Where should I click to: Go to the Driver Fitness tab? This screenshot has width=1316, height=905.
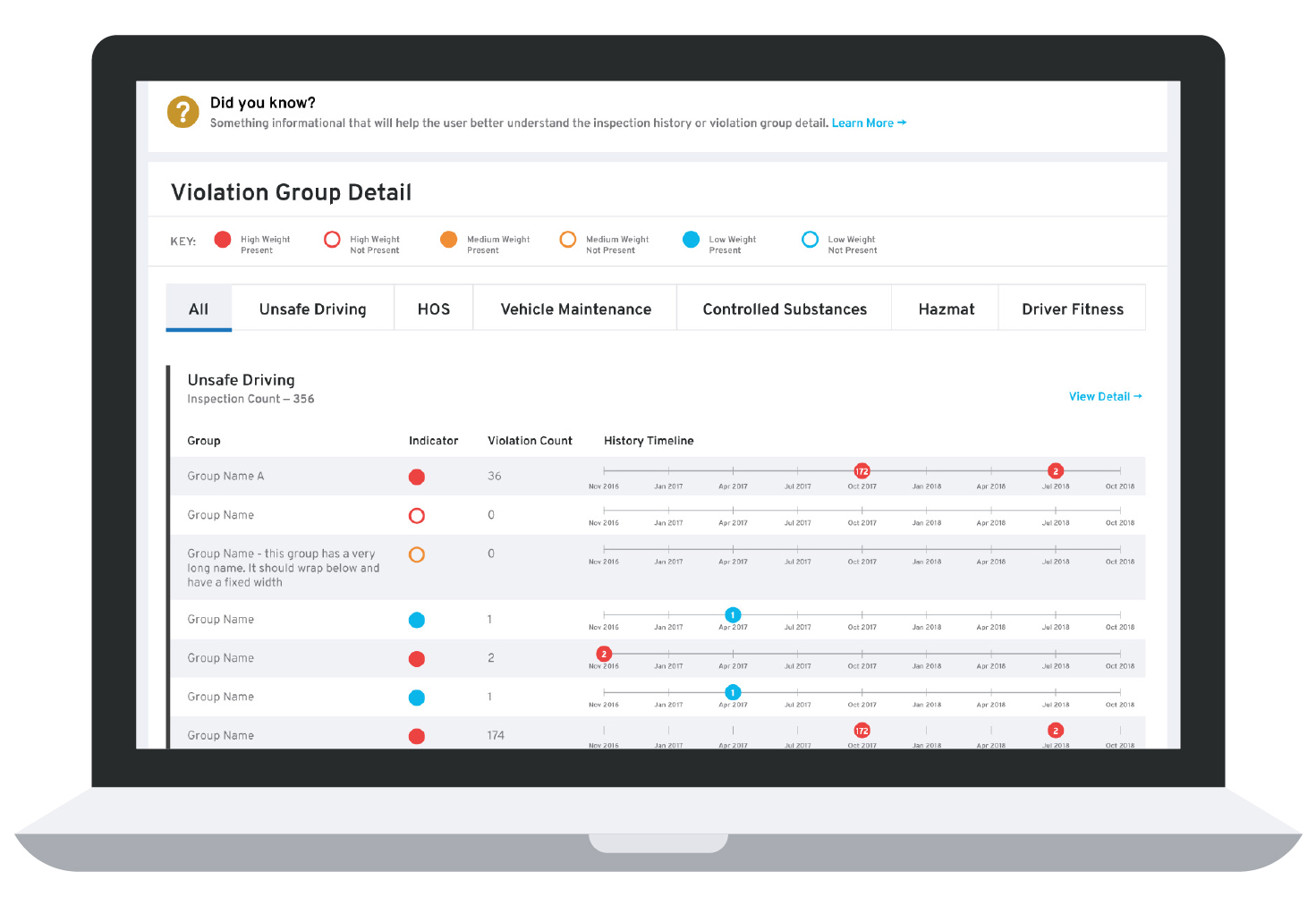click(x=1073, y=309)
